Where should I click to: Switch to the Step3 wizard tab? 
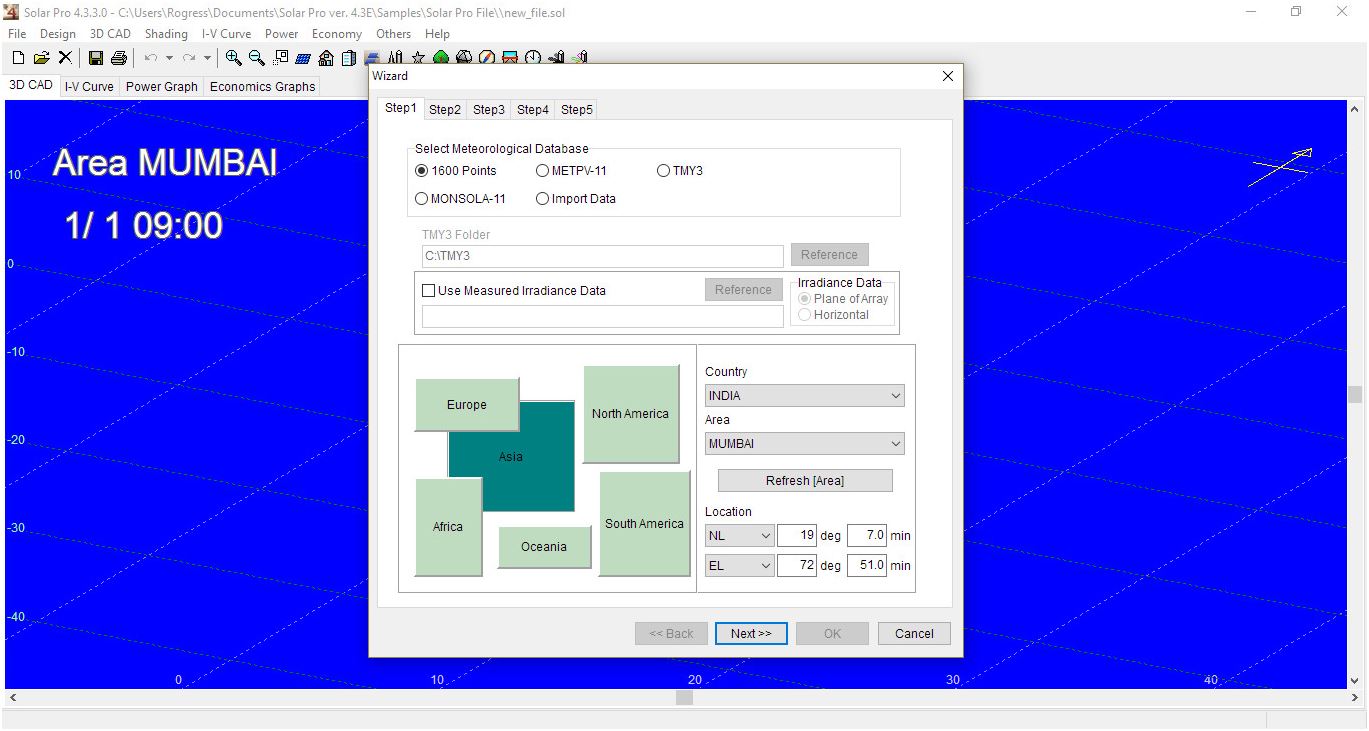click(488, 109)
